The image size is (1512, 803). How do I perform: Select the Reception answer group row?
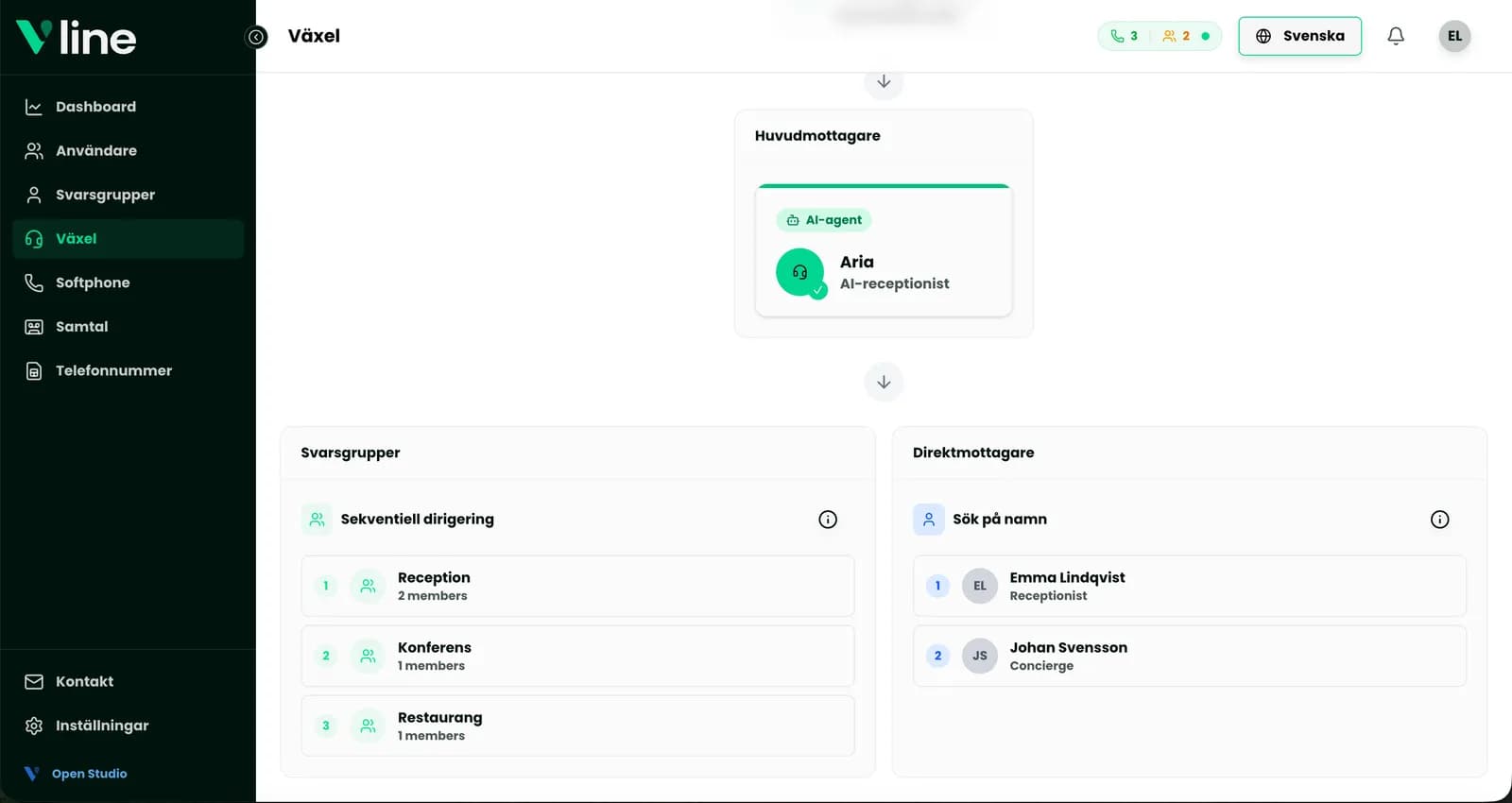[x=577, y=586]
